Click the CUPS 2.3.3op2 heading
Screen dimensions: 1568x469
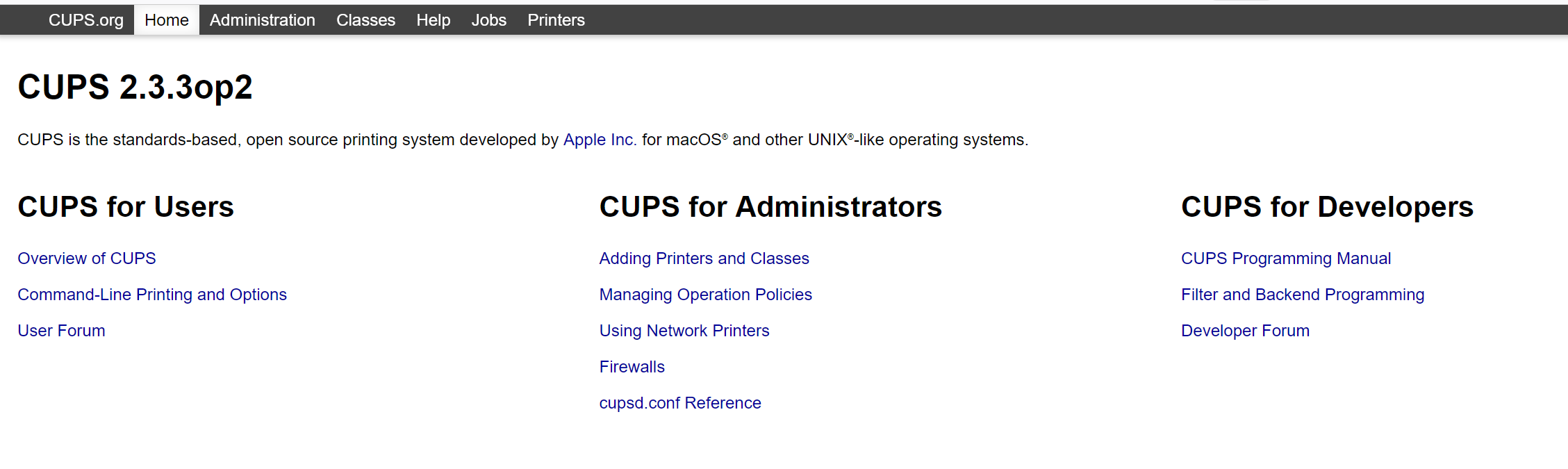(135, 87)
